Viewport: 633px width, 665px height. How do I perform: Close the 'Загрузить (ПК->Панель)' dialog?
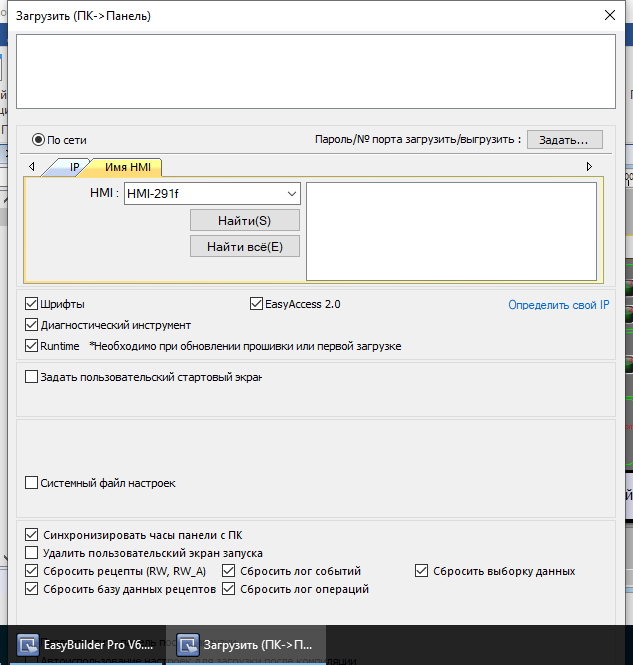tap(610, 15)
